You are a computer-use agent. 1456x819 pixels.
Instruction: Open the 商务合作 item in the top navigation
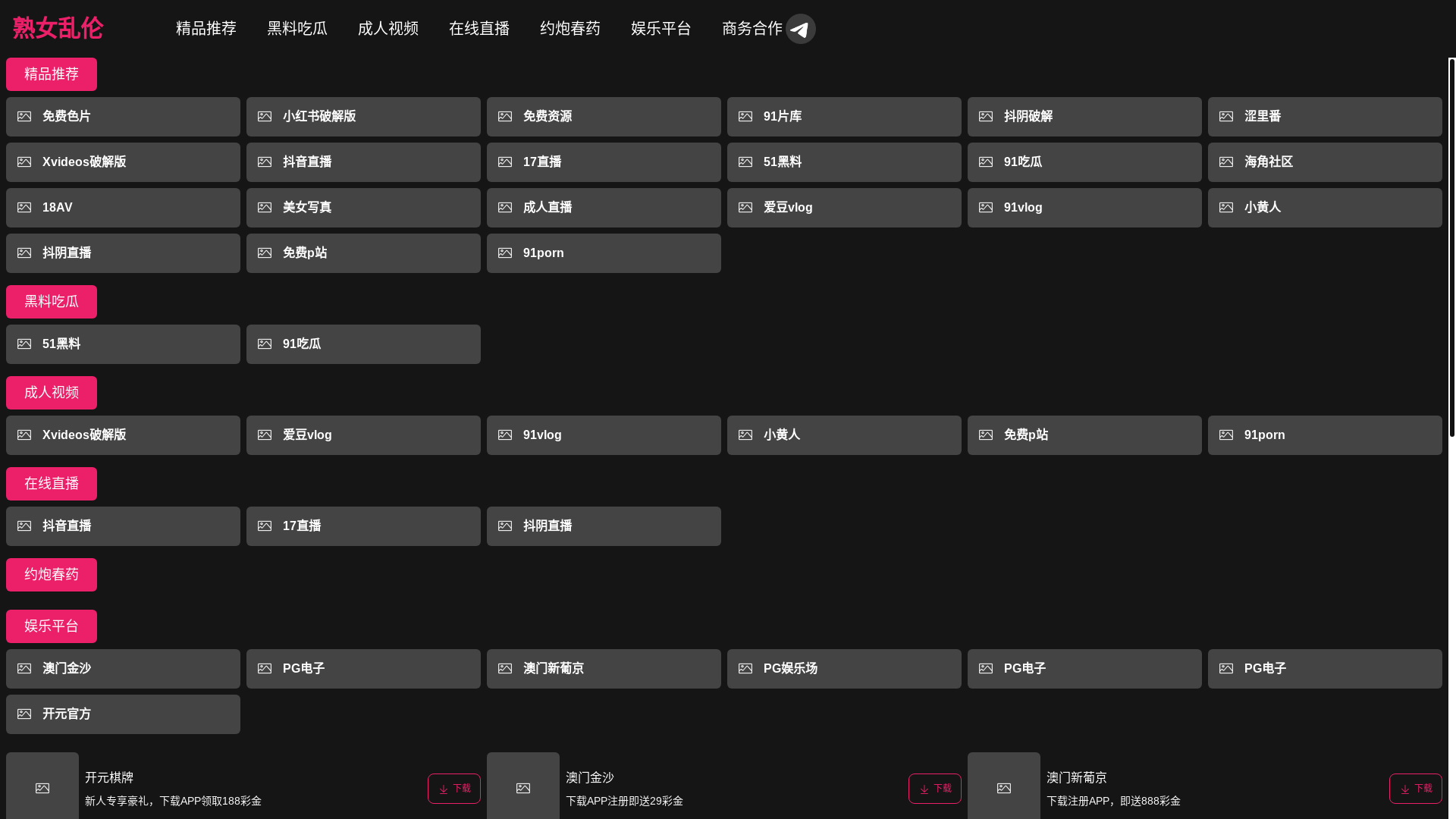[752, 28]
